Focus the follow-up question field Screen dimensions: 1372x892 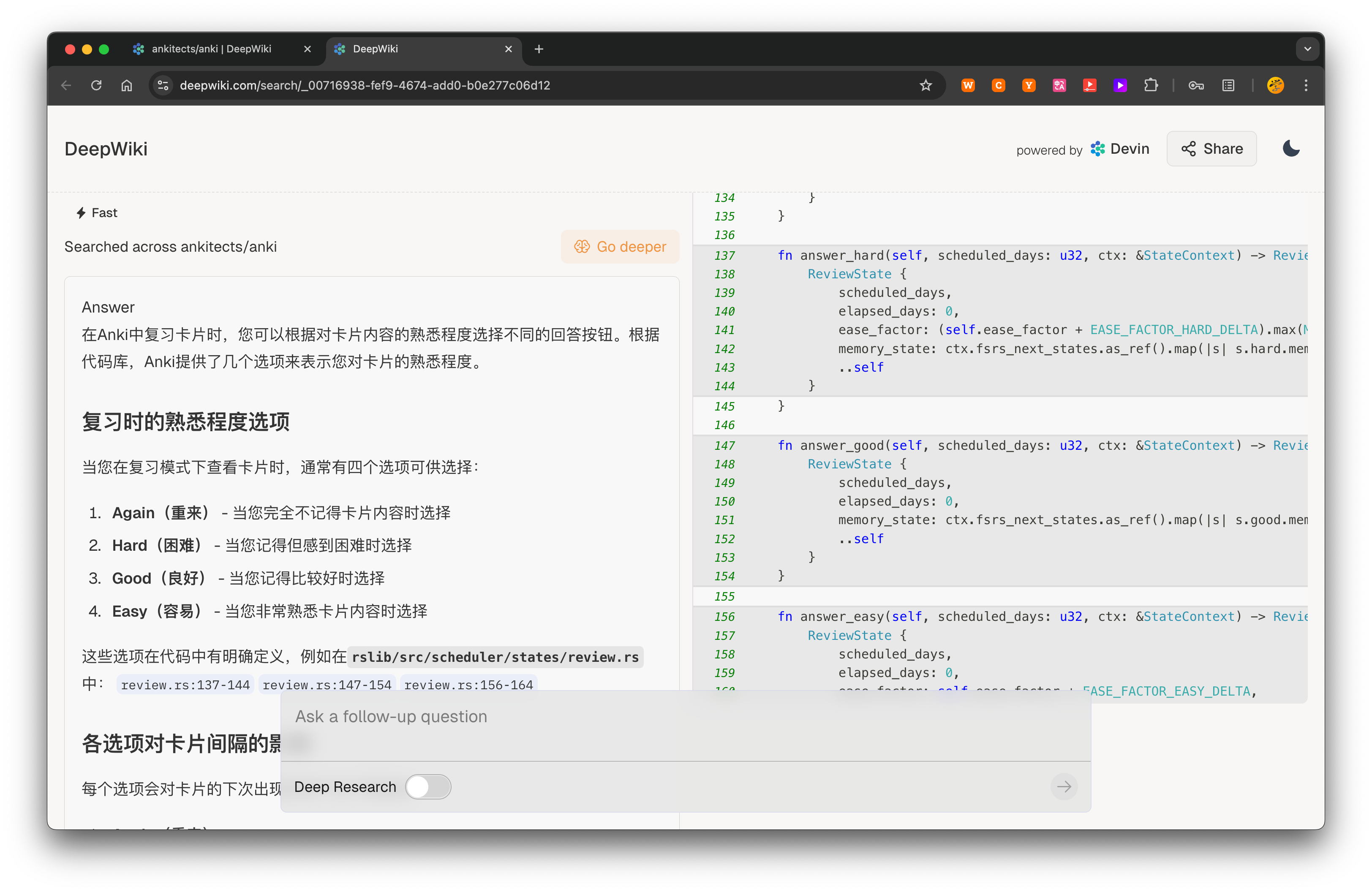686,726
